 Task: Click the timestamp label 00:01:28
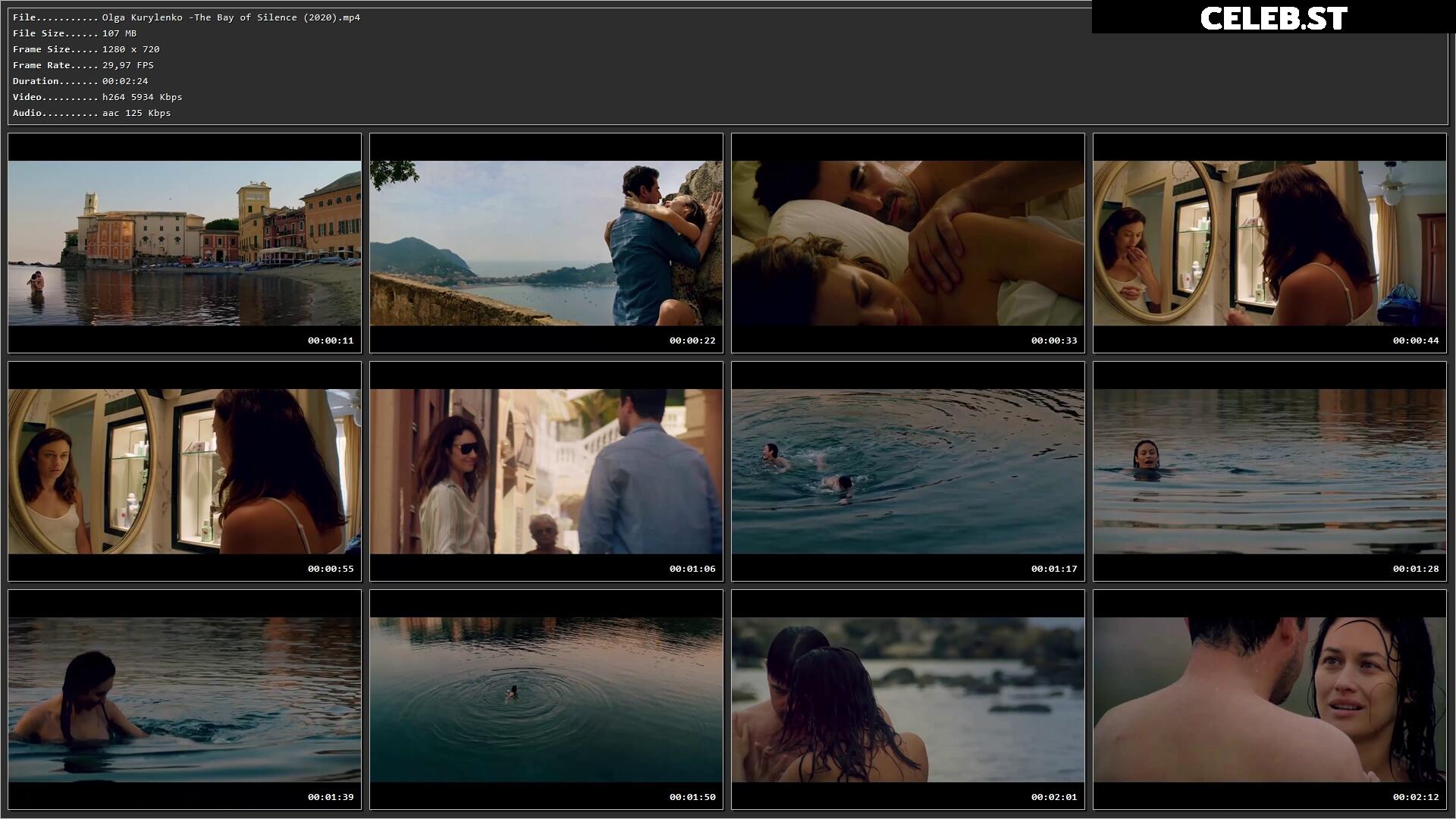[x=1416, y=569]
